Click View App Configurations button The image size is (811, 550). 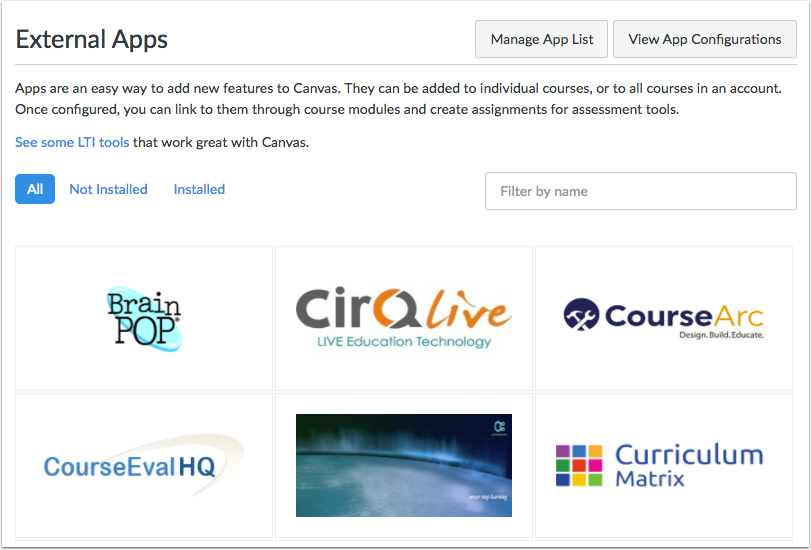click(x=704, y=39)
